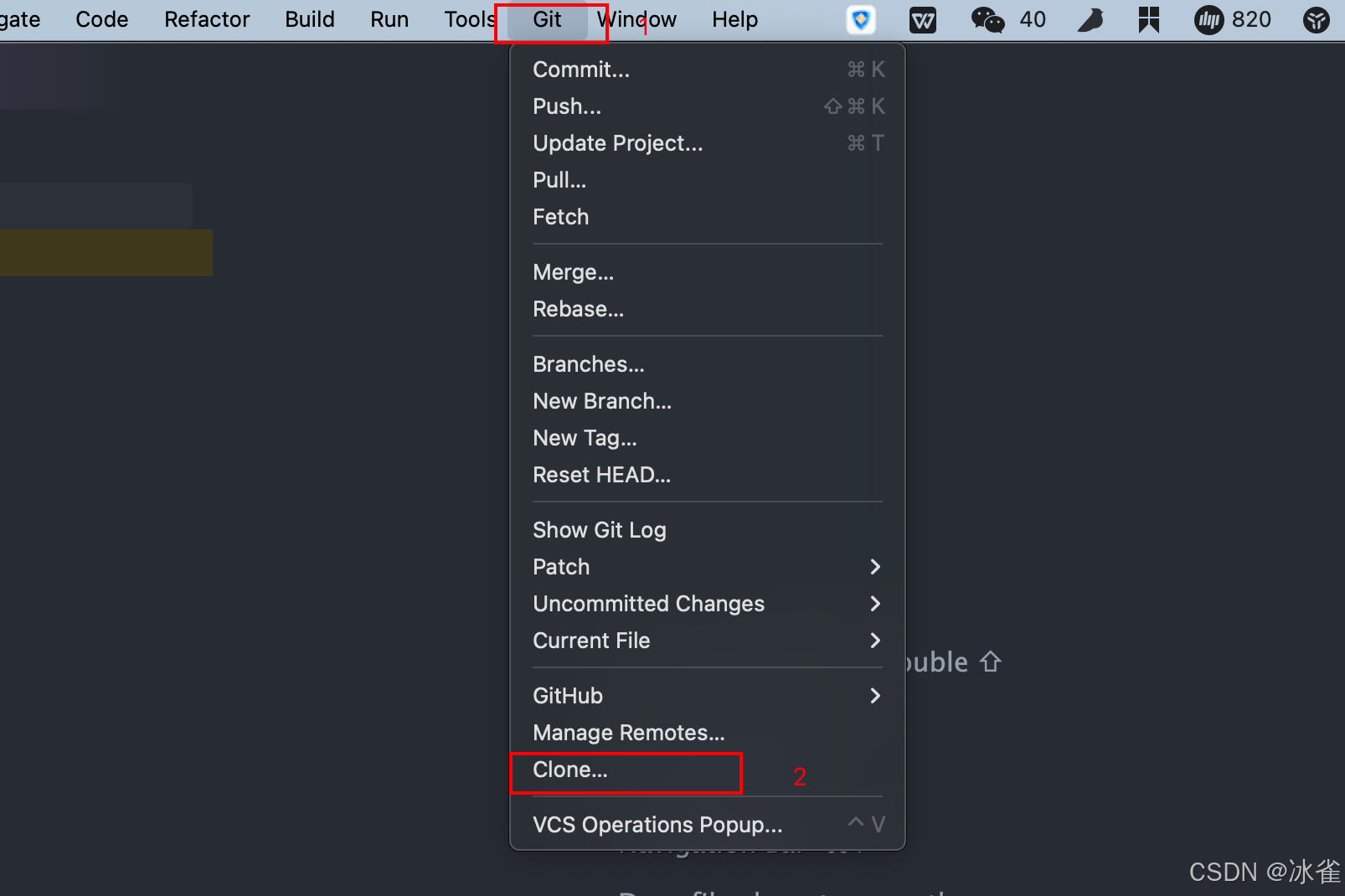Select Manage Remotes... menu entry
Image resolution: width=1345 pixels, height=896 pixels.
(x=708, y=733)
